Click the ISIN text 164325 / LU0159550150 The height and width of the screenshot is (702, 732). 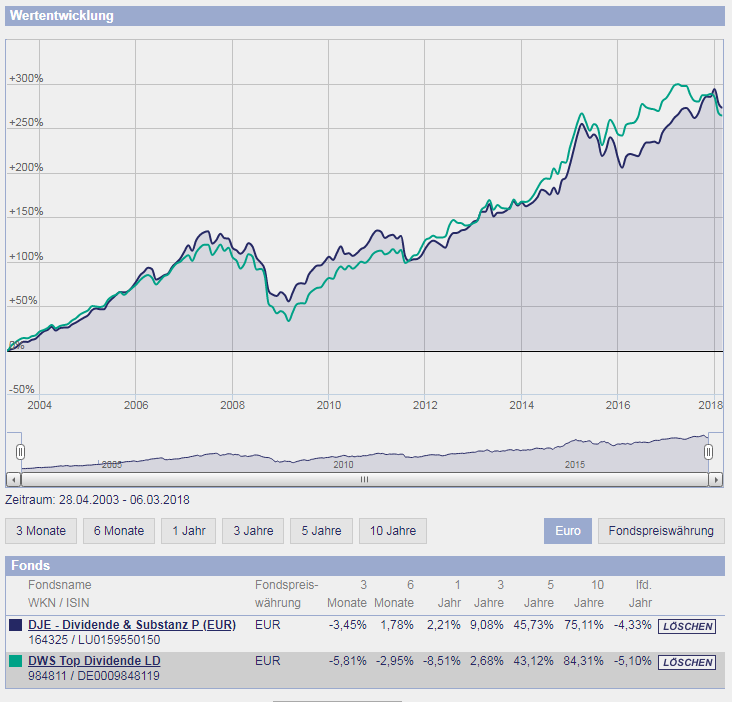pyautogui.click(x=94, y=639)
